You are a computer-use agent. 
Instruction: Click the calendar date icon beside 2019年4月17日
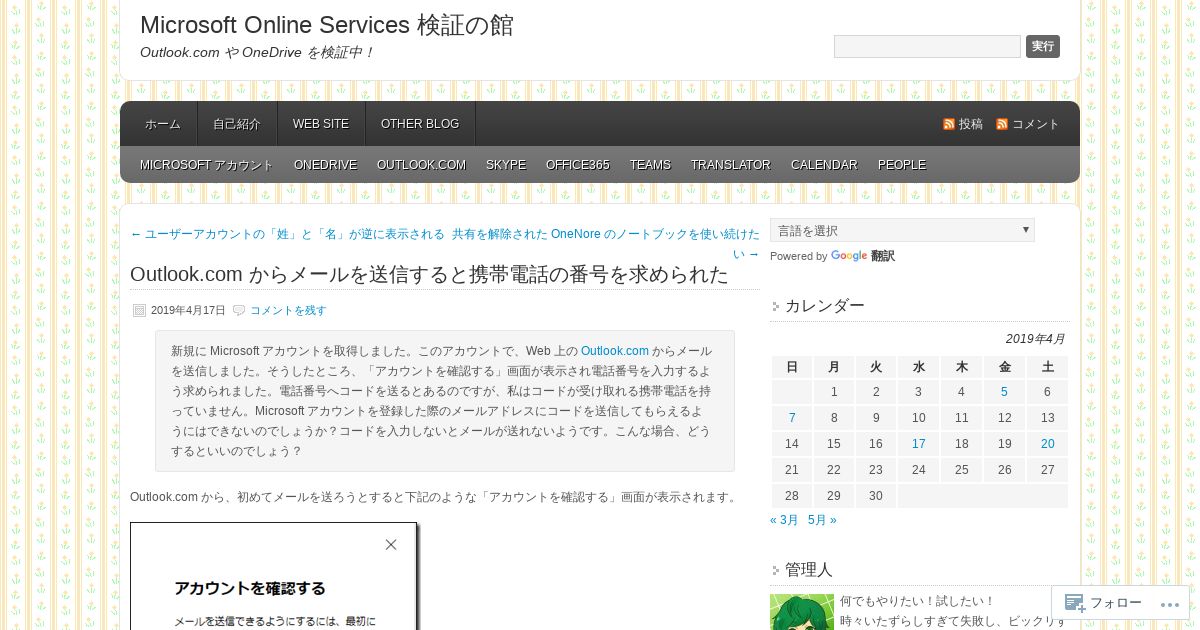pos(139,310)
